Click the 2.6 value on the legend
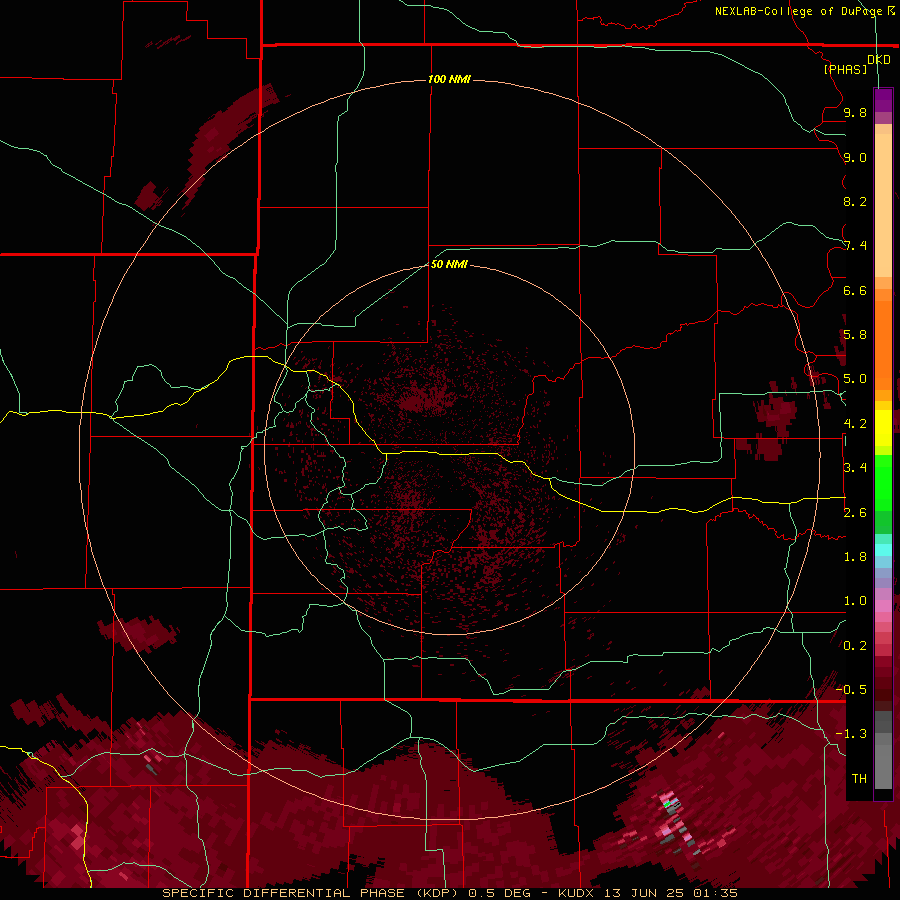The image size is (900, 900). click(855, 513)
